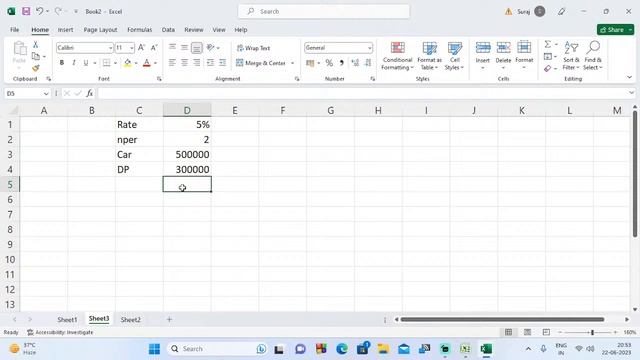The width and height of the screenshot is (640, 360).
Task: Increase font size with the large A icon
Action: [141, 48]
